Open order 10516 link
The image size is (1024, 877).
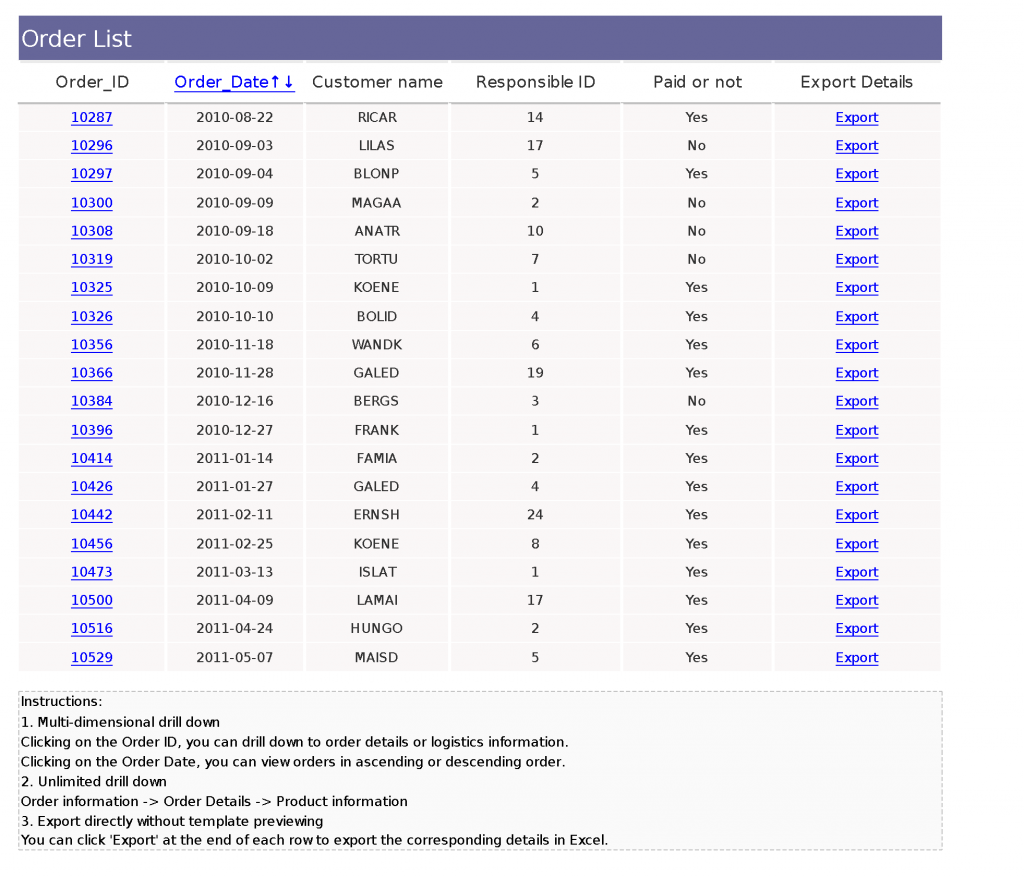tap(91, 628)
